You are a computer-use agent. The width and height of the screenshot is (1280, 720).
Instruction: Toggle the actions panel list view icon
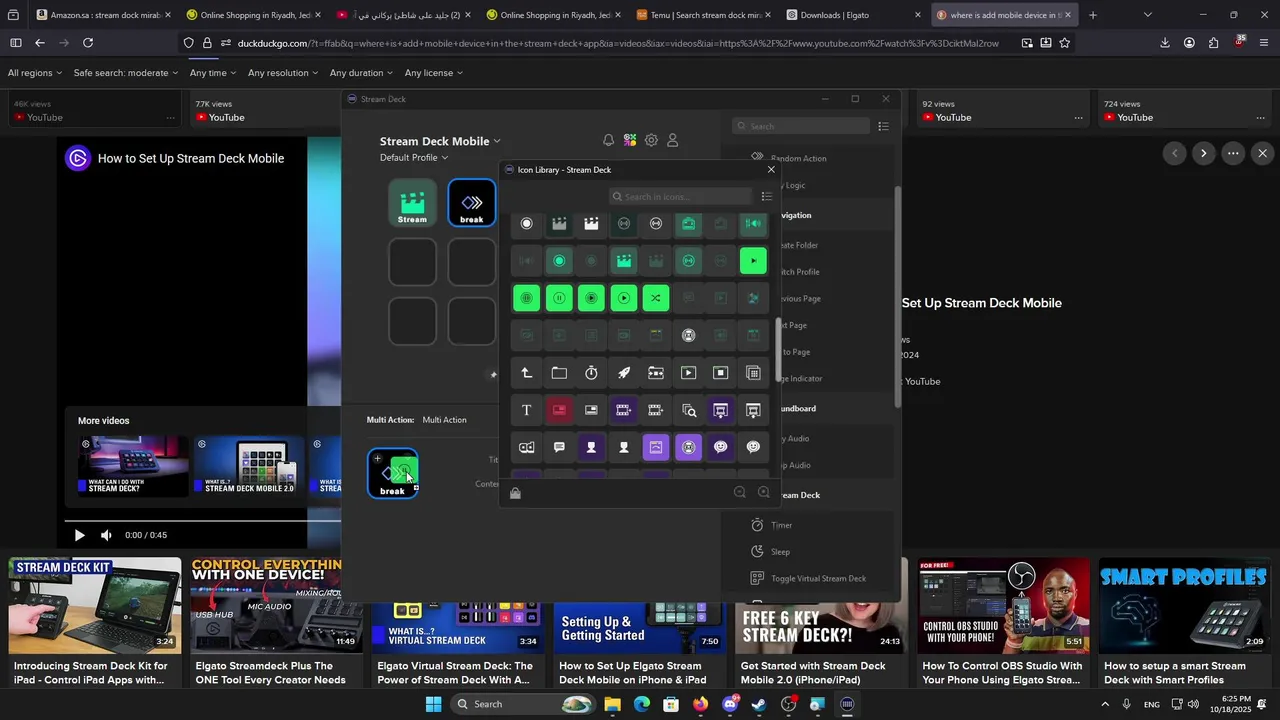tap(883, 126)
